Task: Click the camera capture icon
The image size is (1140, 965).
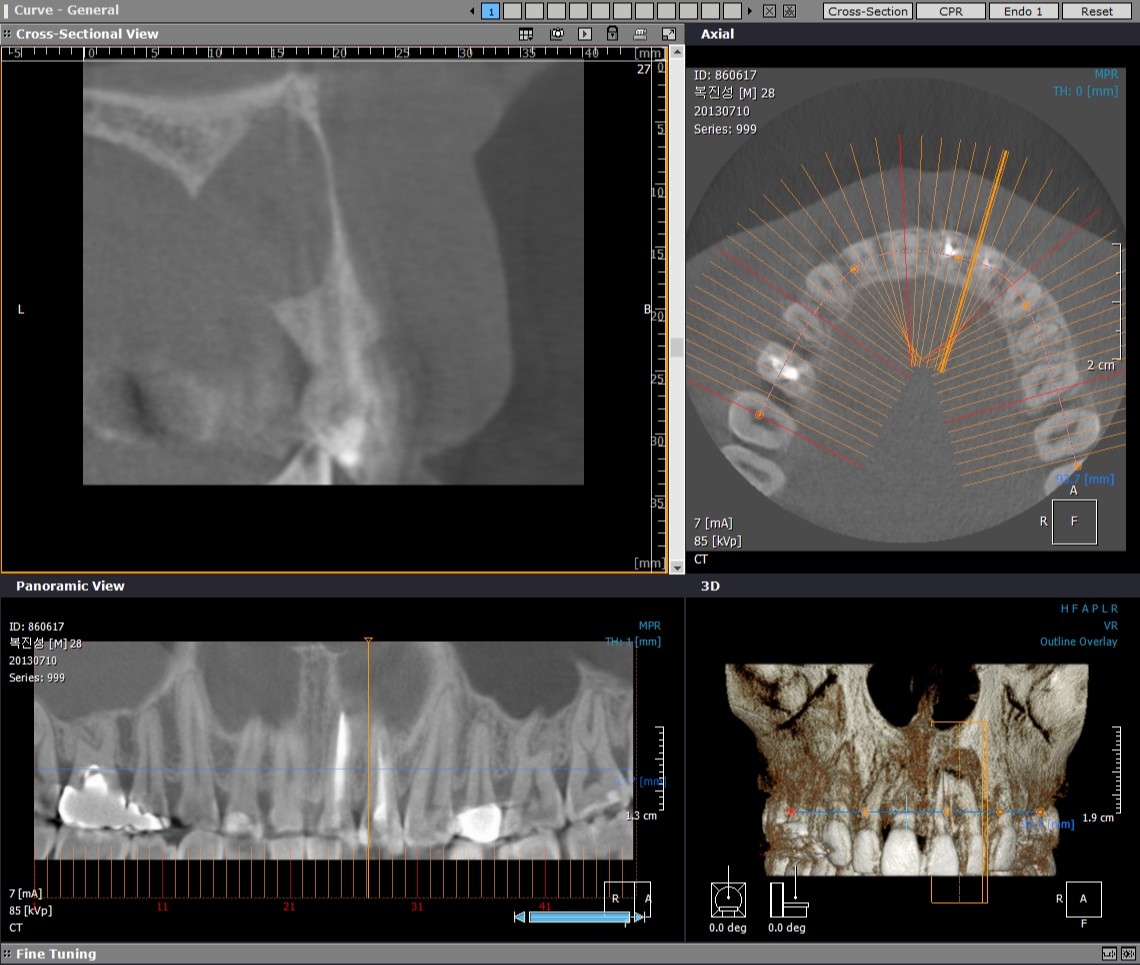Action: [x=556, y=34]
